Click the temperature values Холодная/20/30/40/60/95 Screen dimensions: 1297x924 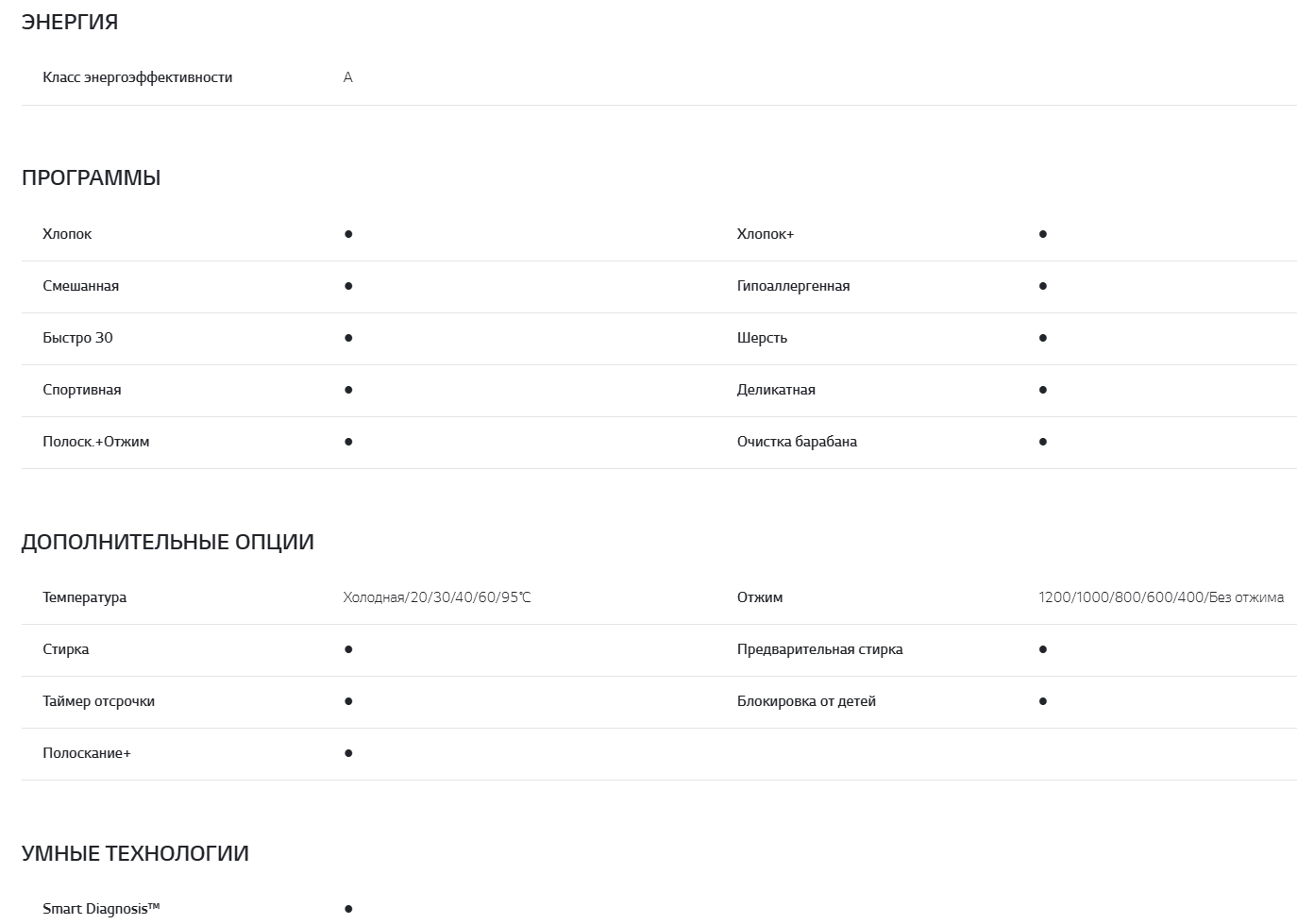437,597
